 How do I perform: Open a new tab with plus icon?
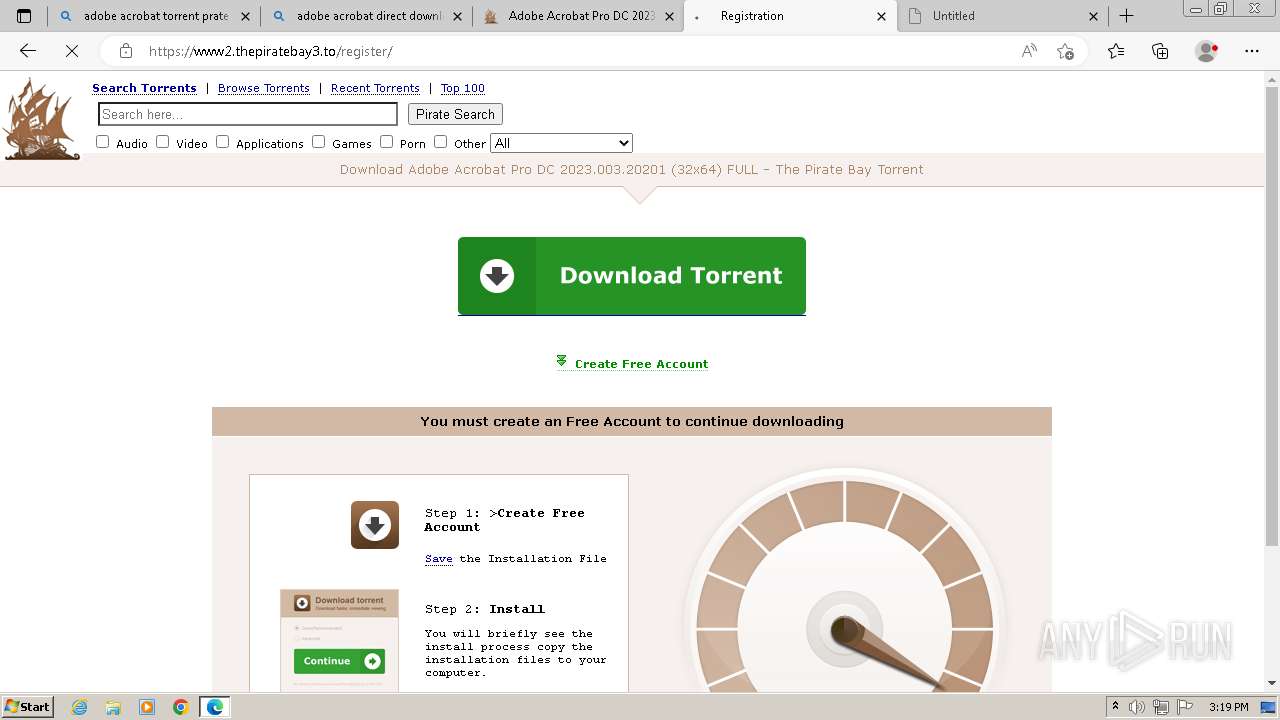point(1126,16)
